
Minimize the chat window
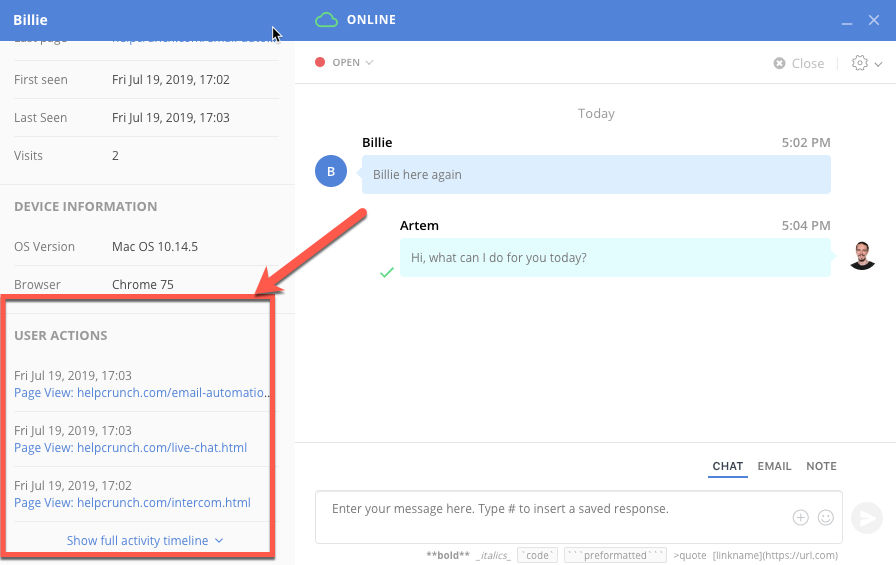(x=847, y=22)
